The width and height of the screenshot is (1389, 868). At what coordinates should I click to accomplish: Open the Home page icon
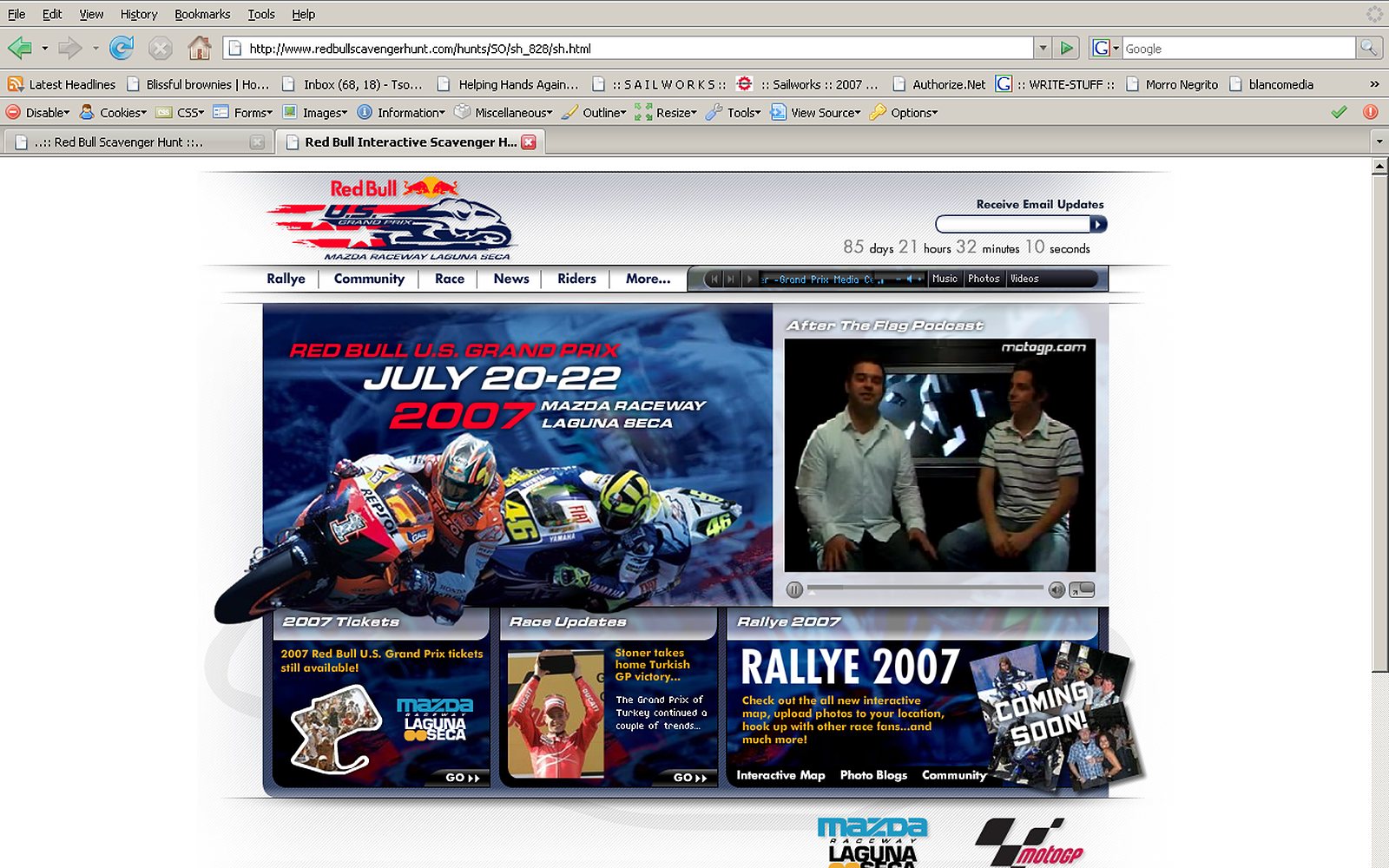(x=200, y=48)
